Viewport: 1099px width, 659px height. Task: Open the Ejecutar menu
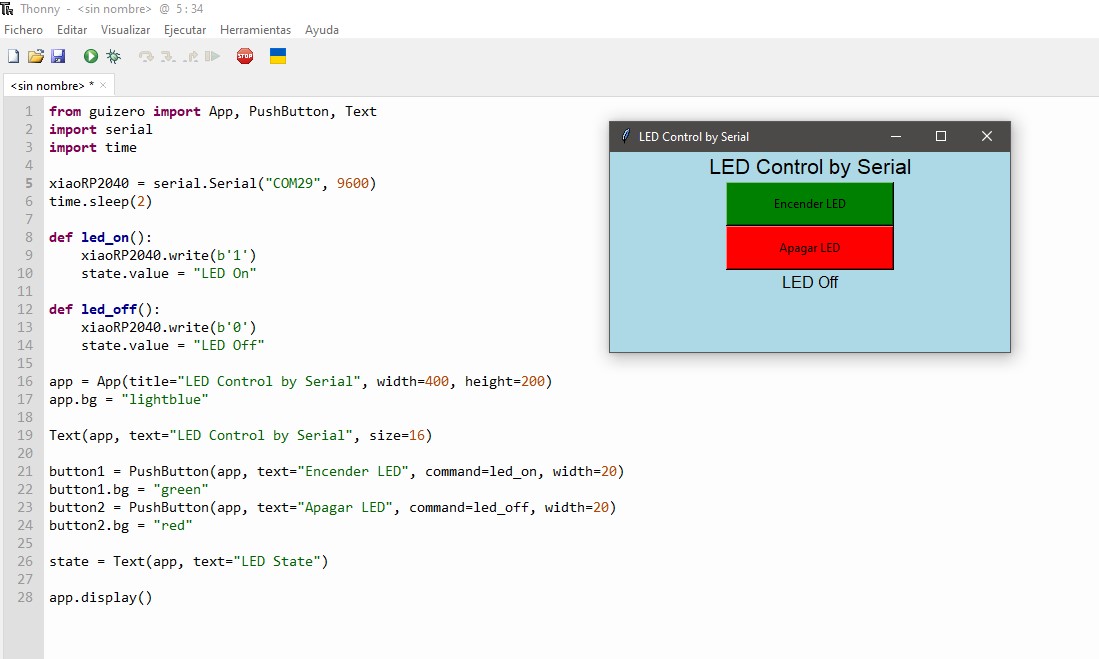tap(185, 29)
